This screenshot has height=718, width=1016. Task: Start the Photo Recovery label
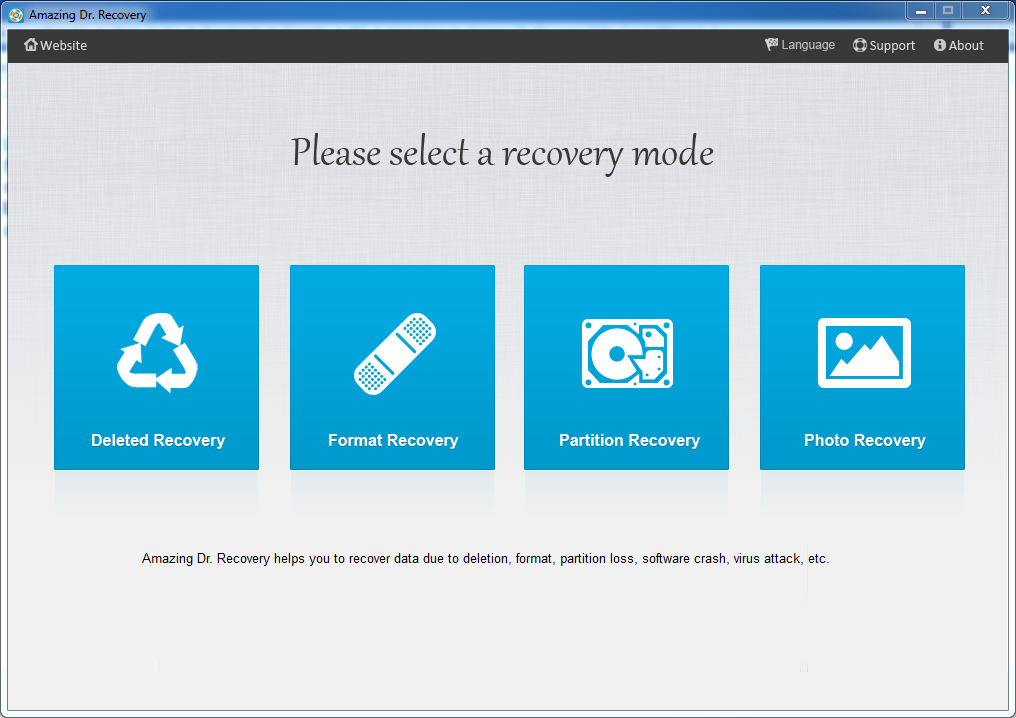864,441
